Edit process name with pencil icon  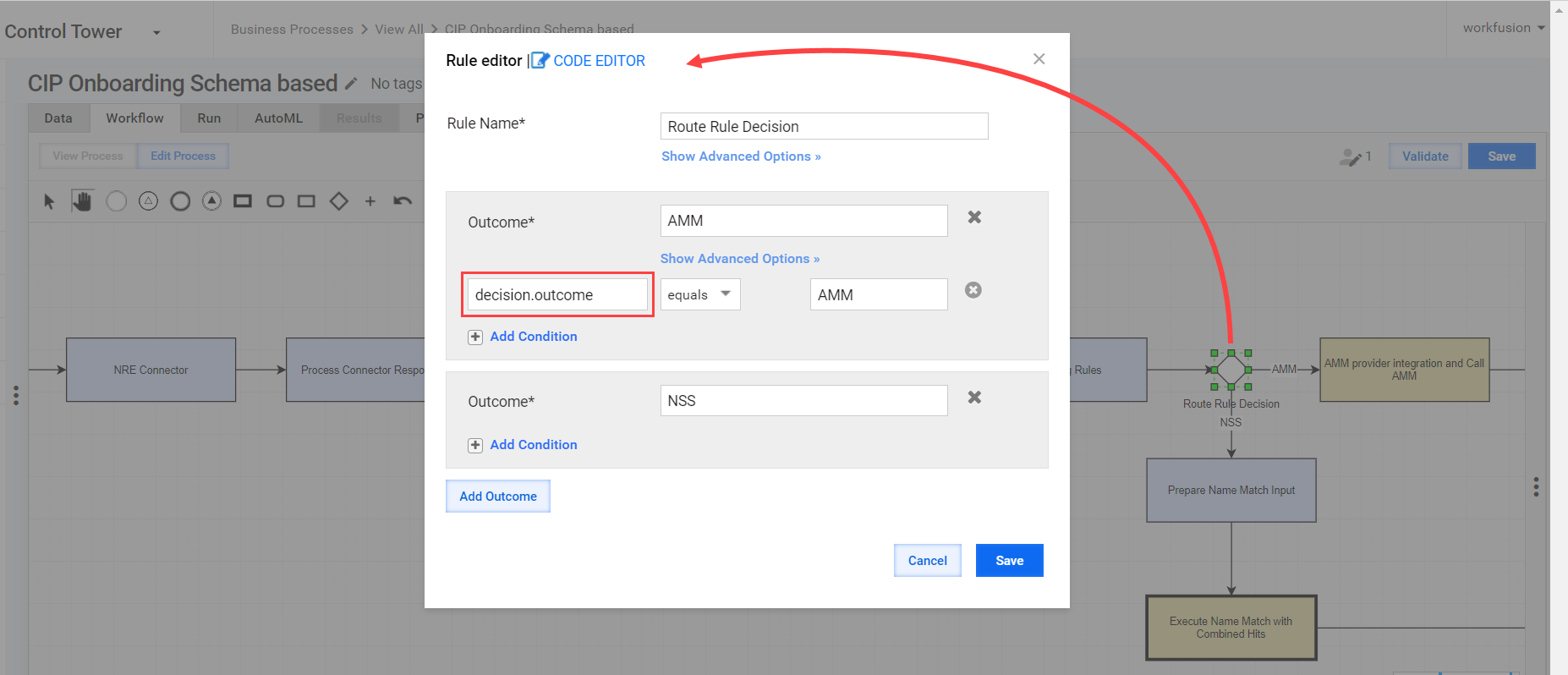(x=352, y=83)
